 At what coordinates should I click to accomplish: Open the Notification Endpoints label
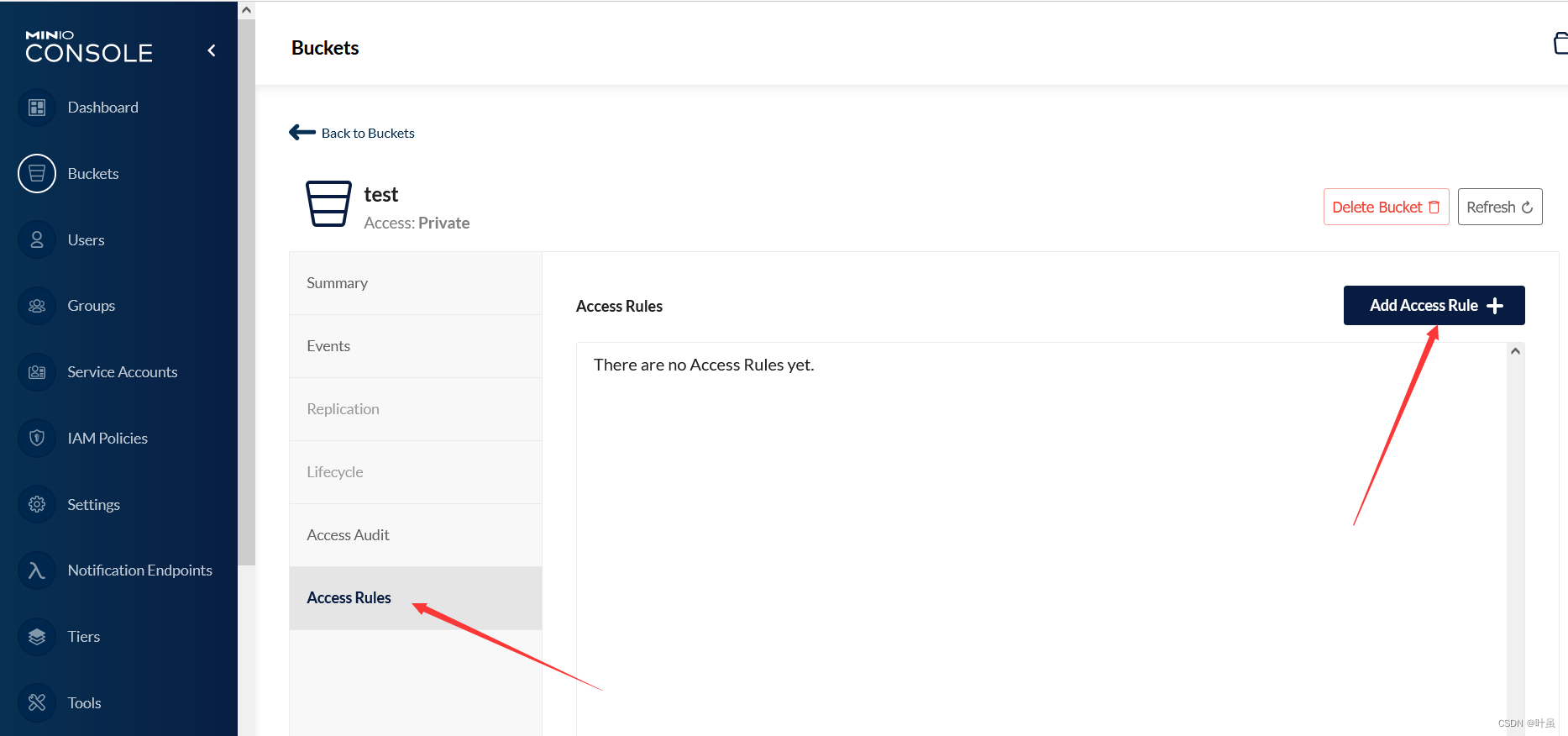point(139,570)
